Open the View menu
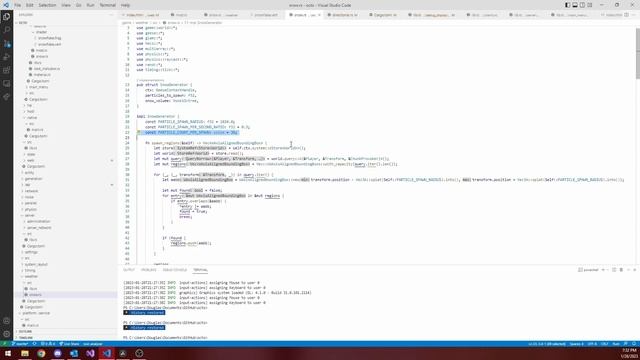Viewport: 640px width, 360px height. [x=66, y=5]
